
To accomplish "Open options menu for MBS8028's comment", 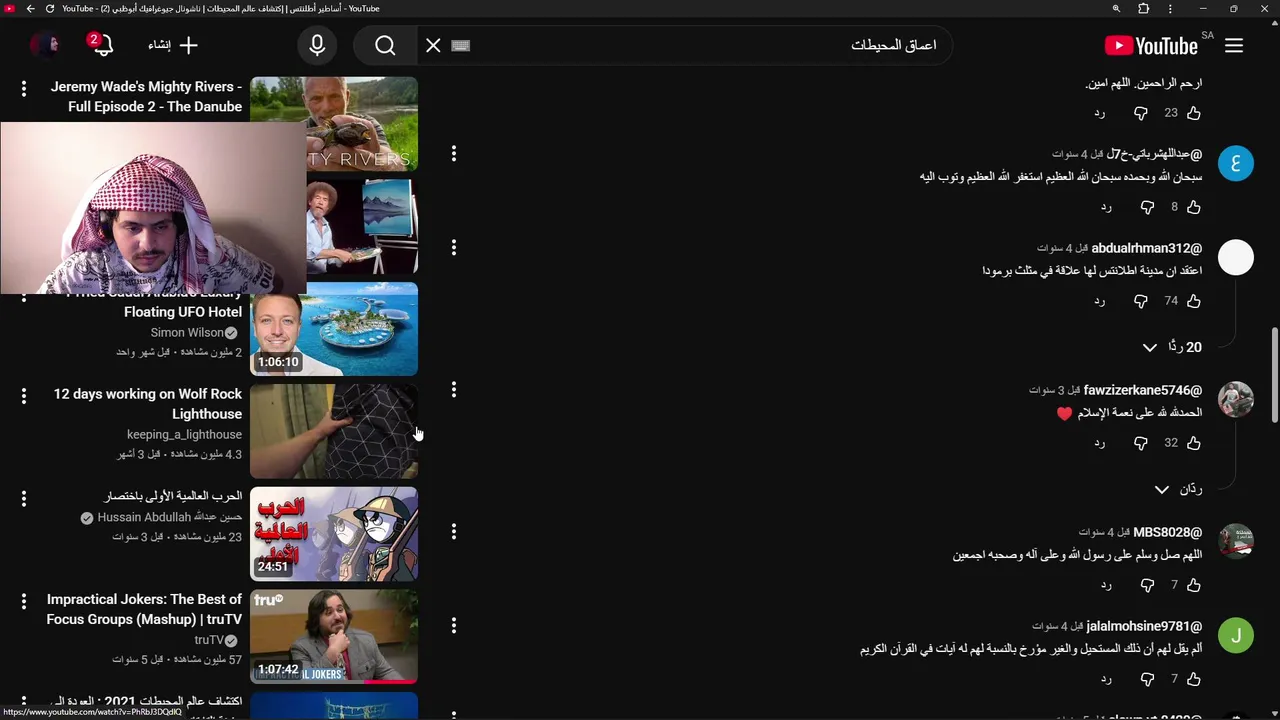I will (x=454, y=531).
